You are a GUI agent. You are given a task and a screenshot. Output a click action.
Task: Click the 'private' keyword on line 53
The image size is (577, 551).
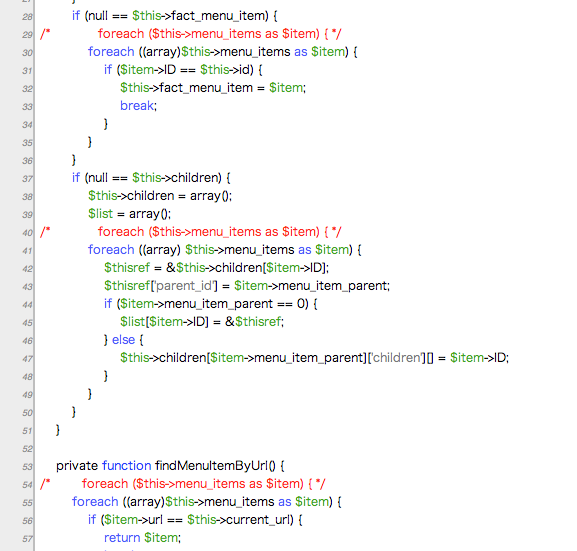click(x=78, y=466)
